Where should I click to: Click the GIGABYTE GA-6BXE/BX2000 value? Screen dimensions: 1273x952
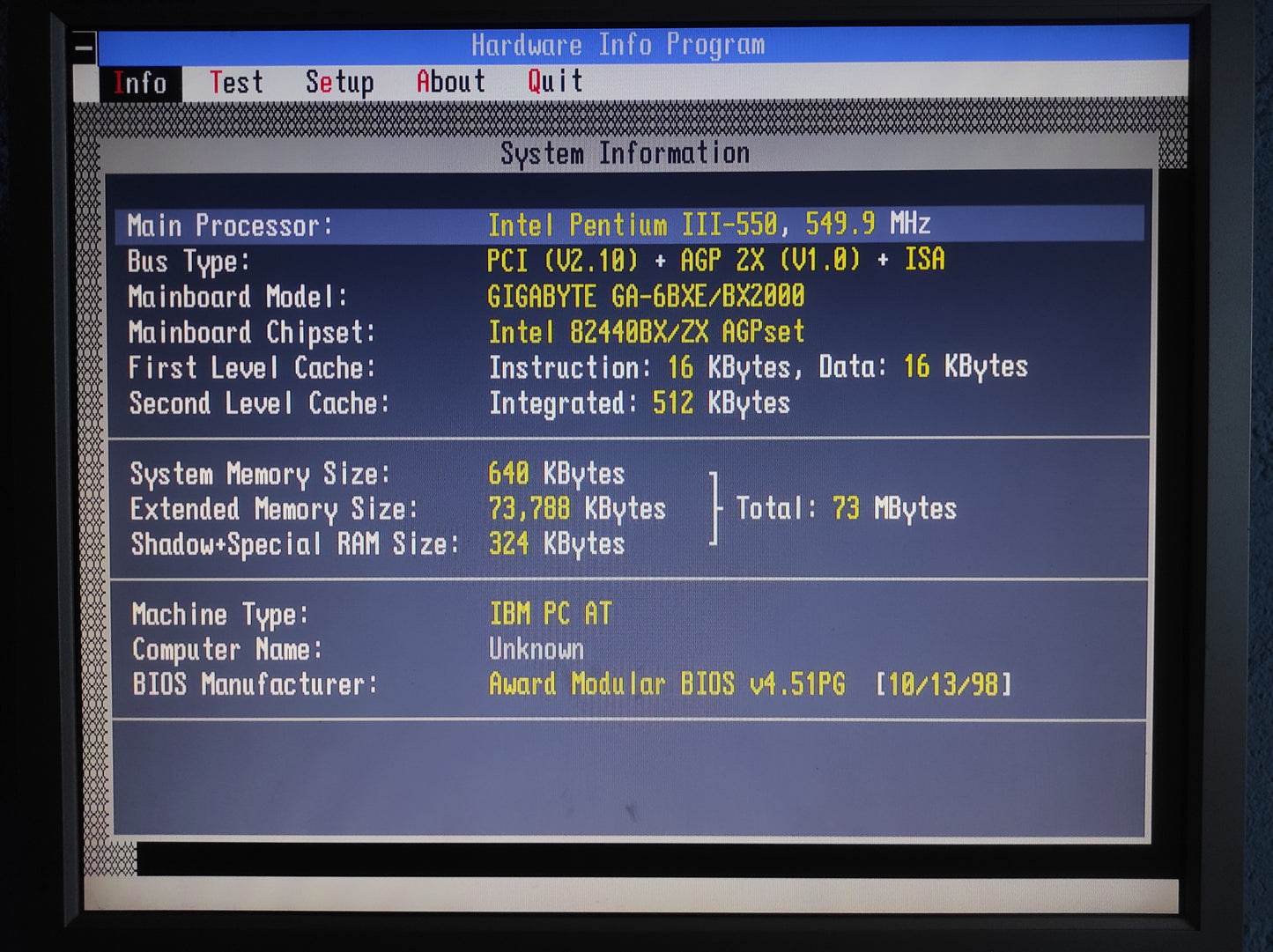coord(646,296)
